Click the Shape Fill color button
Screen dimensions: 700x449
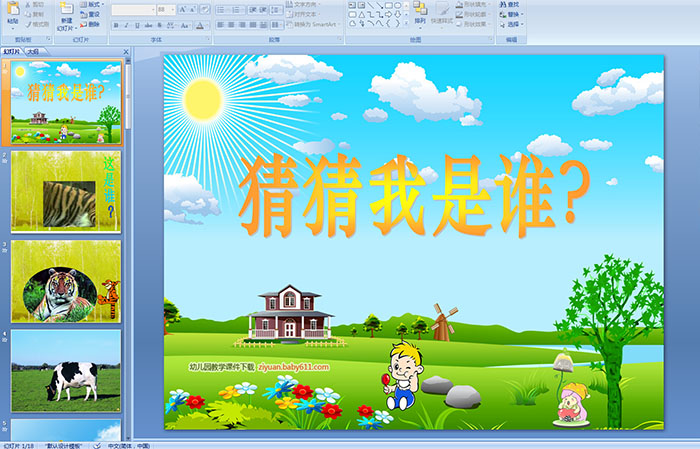tap(473, 4)
